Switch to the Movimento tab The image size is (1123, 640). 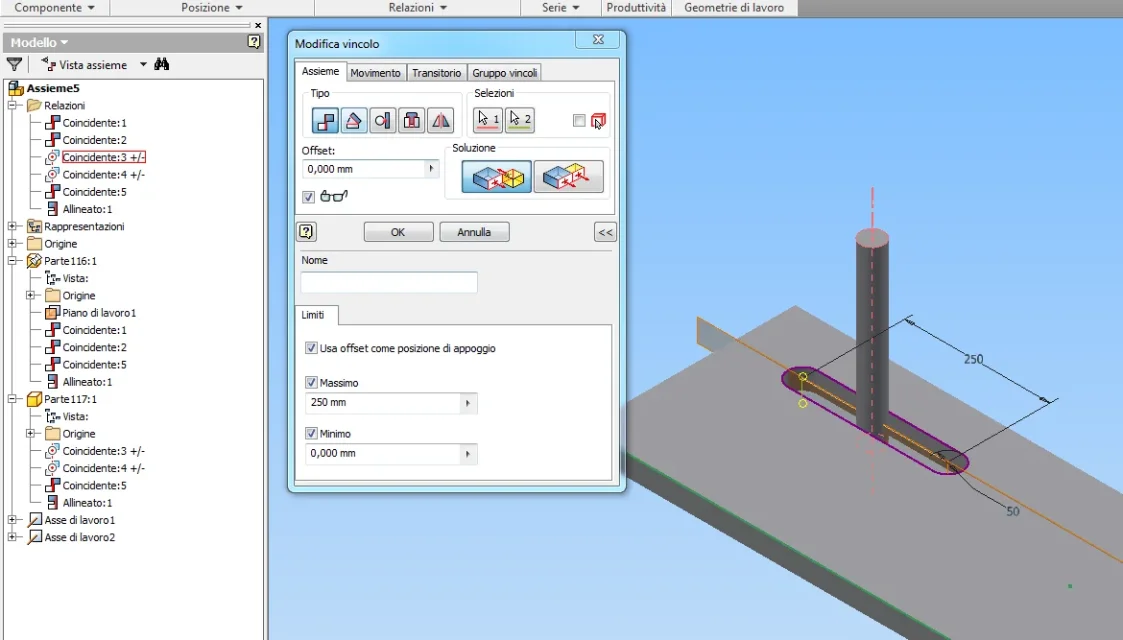click(375, 73)
